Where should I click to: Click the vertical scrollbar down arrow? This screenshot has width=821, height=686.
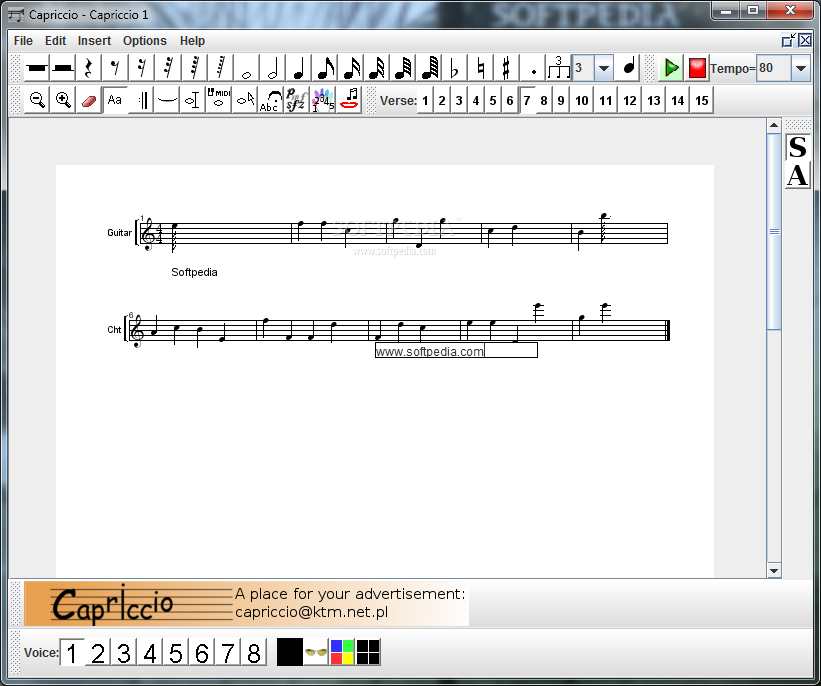774,571
